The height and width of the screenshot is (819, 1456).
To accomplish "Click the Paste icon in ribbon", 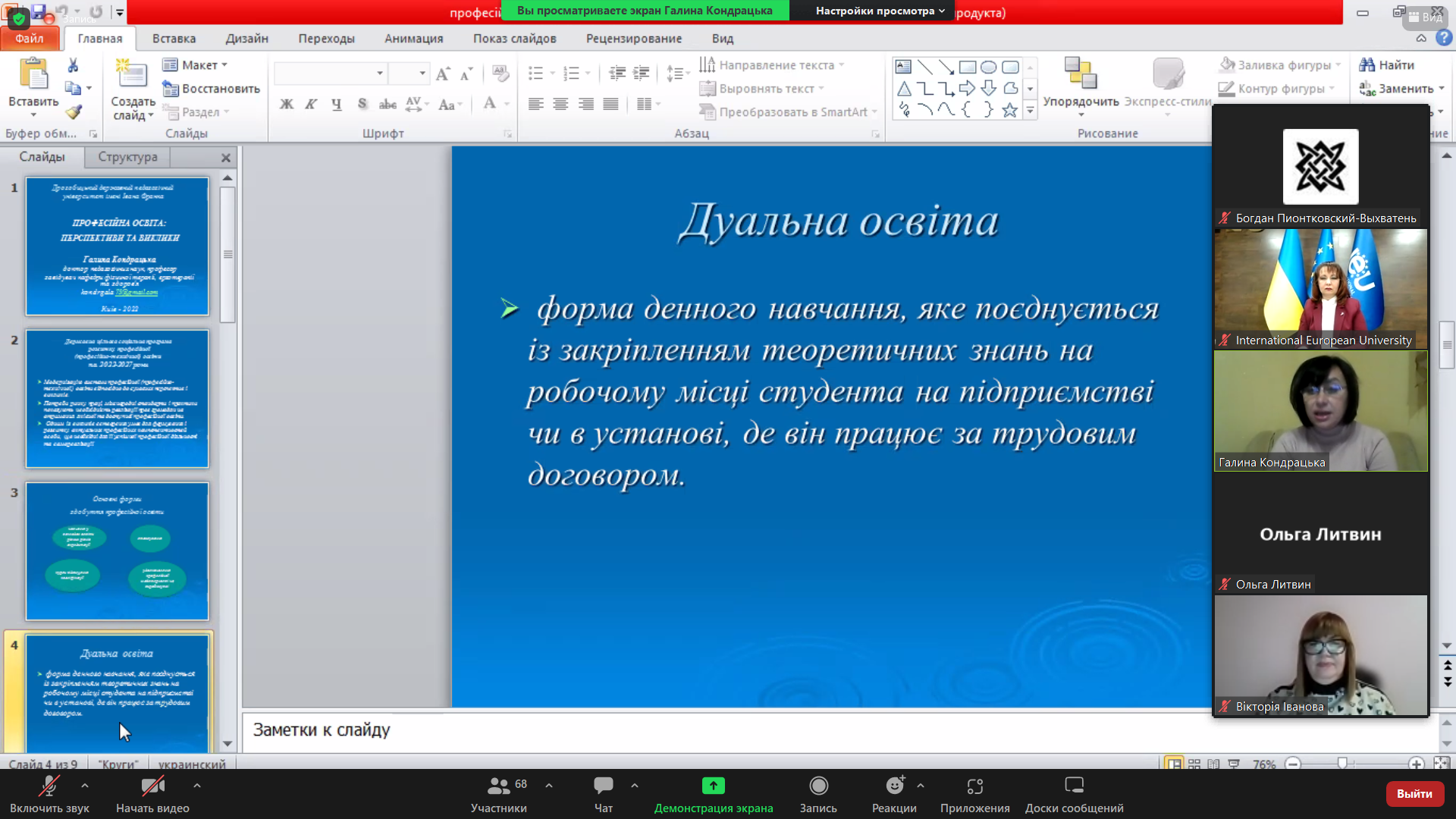I will (x=33, y=76).
